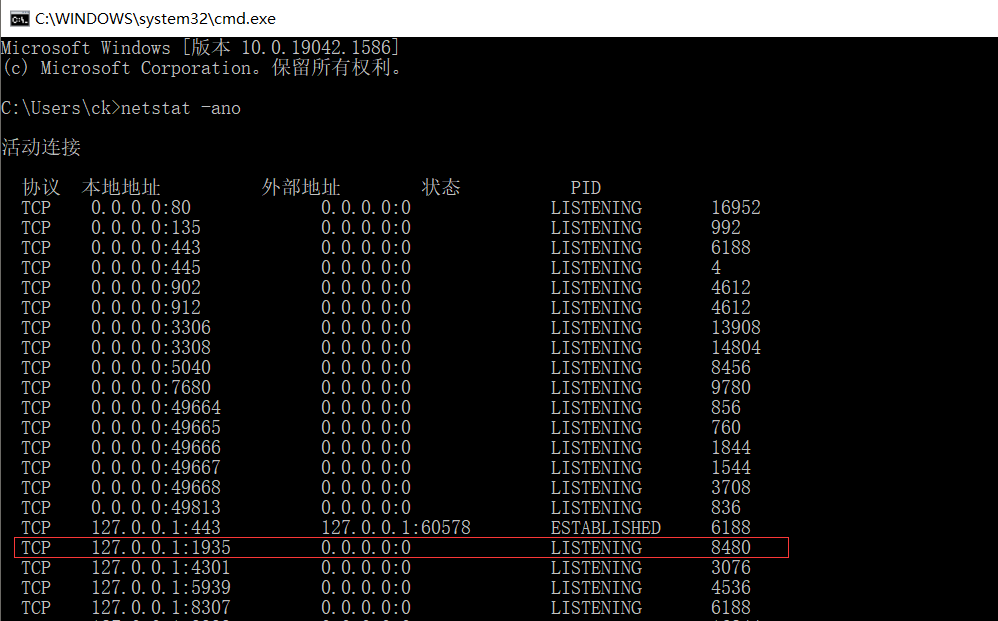The width and height of the screenshot is (998, 621).
Task: Click local address 127.0.0.1:5939
Action: point(161,587)
